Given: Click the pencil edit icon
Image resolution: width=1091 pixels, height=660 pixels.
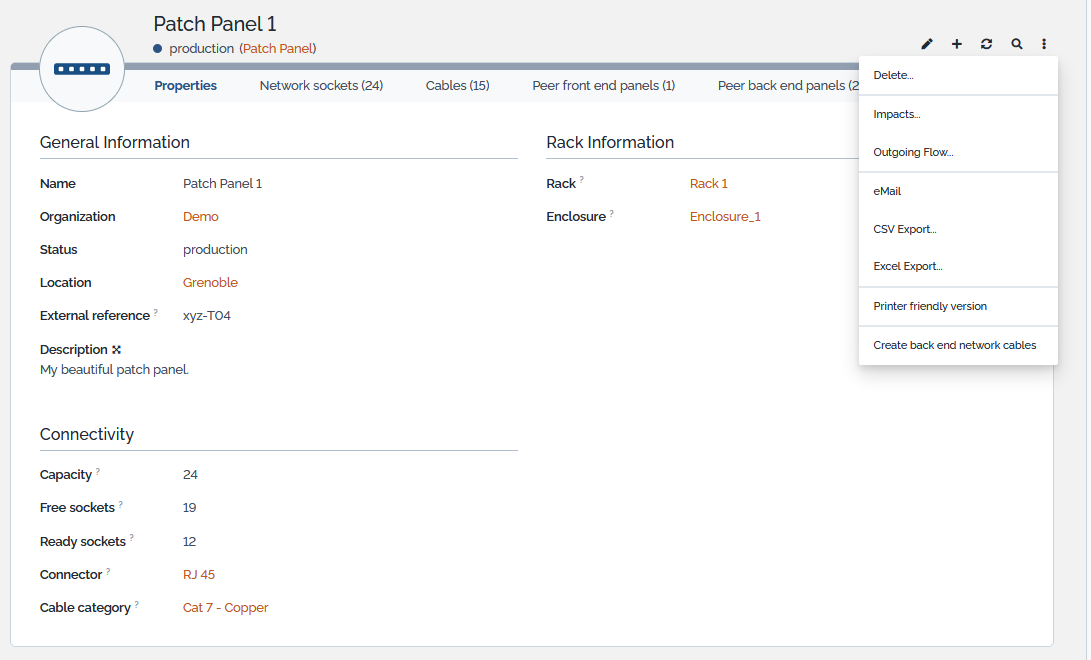Looking at the screenshot, I should click(927, 44).
